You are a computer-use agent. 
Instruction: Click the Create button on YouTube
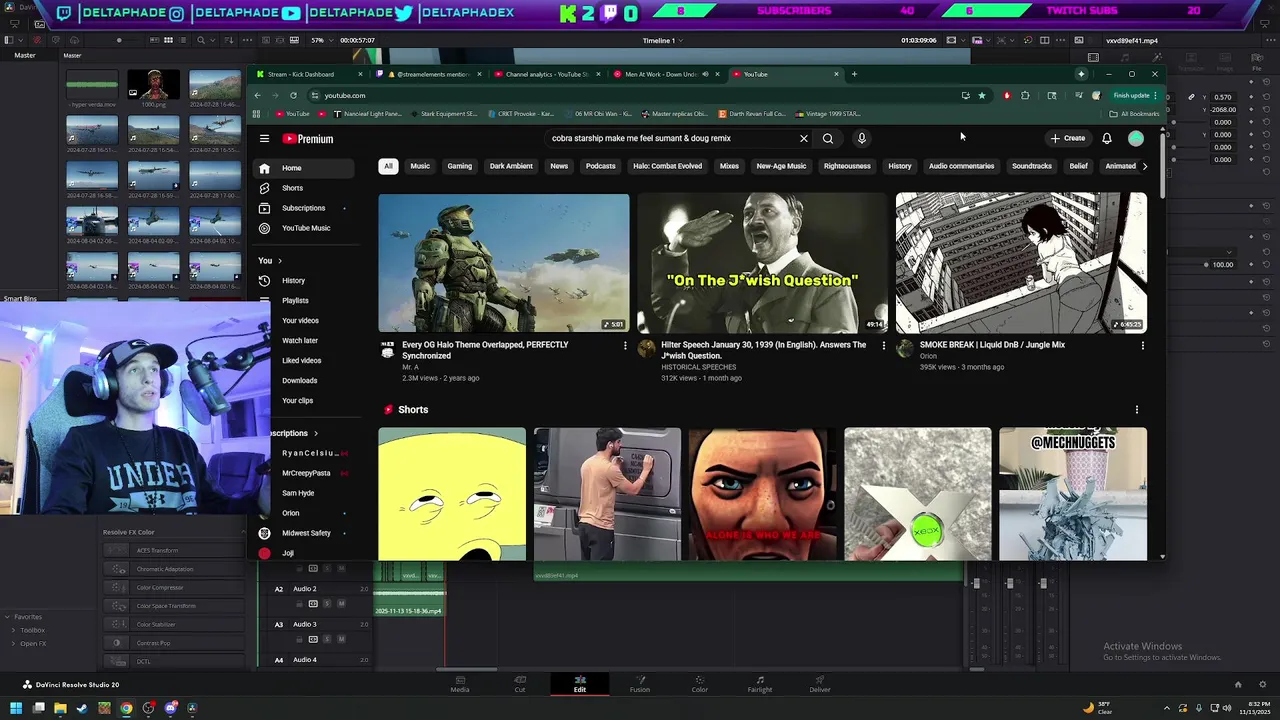click(1068, 138)
